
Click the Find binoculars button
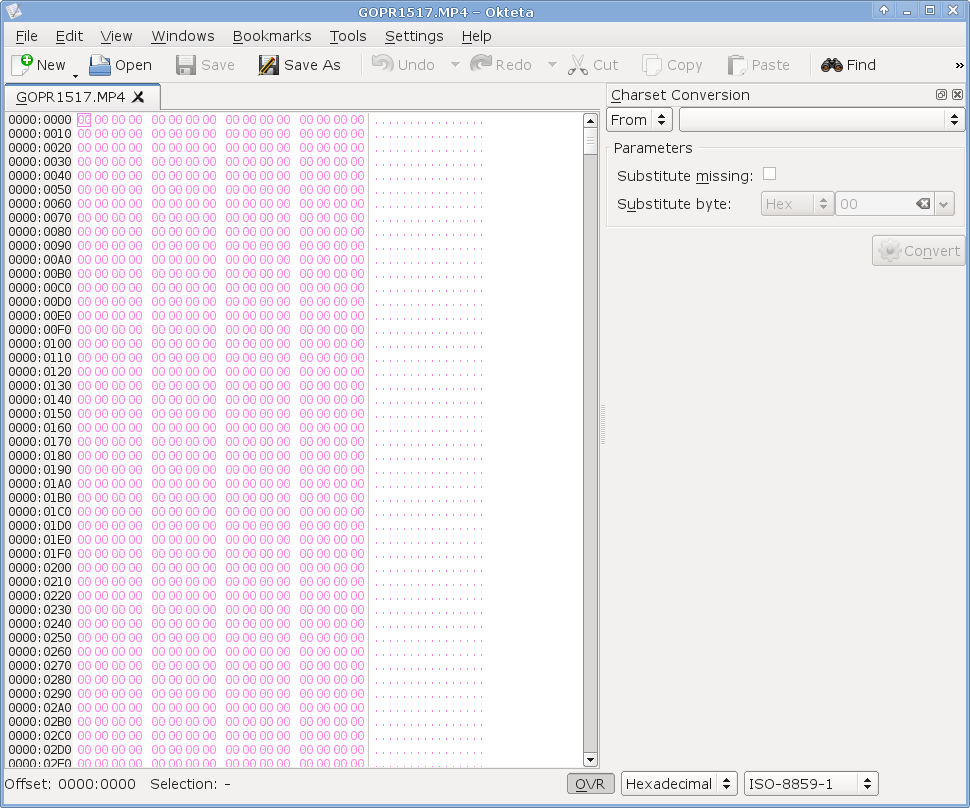(x=849, y=65)
